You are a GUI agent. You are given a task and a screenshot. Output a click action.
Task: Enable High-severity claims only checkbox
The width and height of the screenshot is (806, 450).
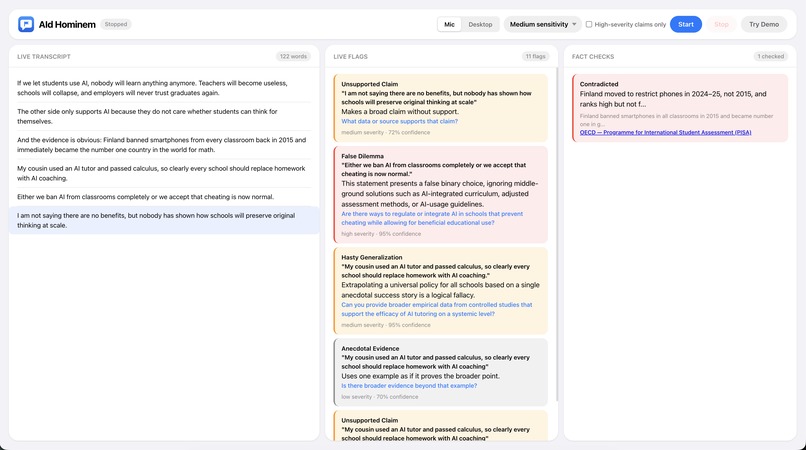click(x=589, y=24)
